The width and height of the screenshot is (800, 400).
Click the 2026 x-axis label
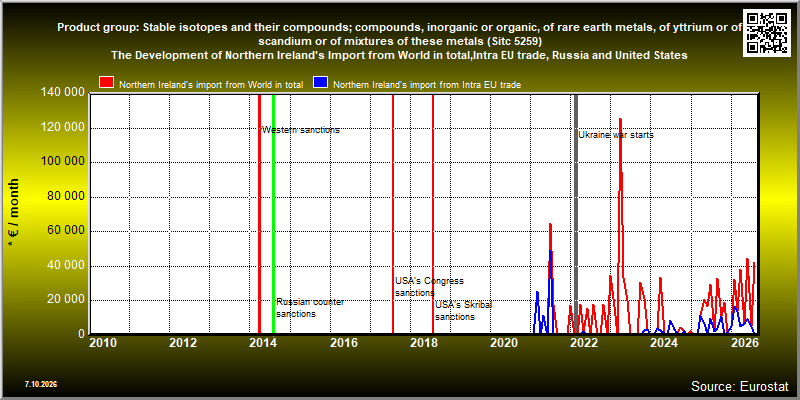pyautogui.click(x=745, y=342)
